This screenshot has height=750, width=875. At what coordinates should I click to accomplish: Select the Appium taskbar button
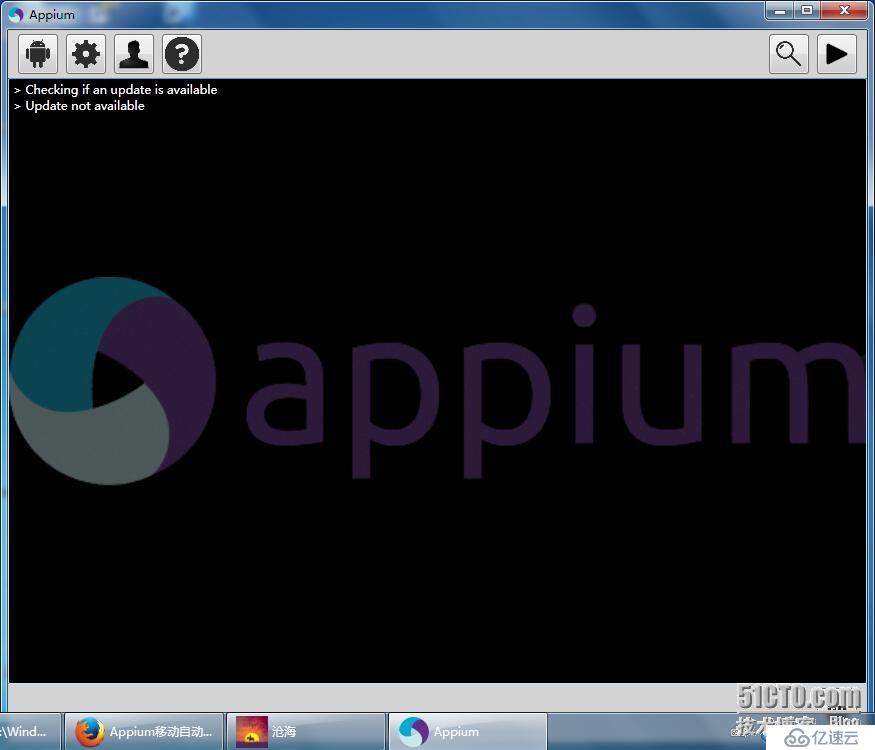pyautogui.click(x=468, y=731)
